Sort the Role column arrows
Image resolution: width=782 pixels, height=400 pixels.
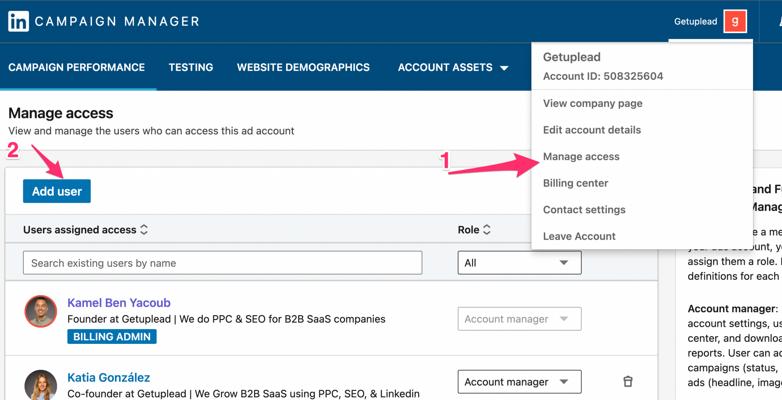(x=487, y=230)
